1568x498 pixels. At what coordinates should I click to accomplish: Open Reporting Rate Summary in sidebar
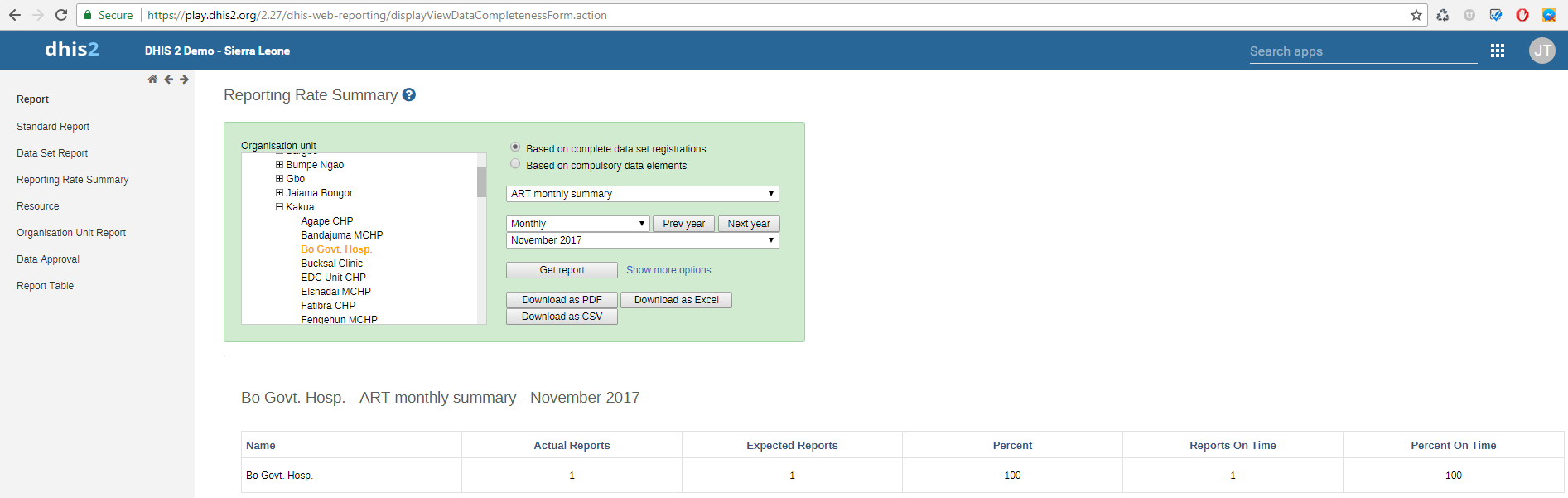click(x=73, y=180)
